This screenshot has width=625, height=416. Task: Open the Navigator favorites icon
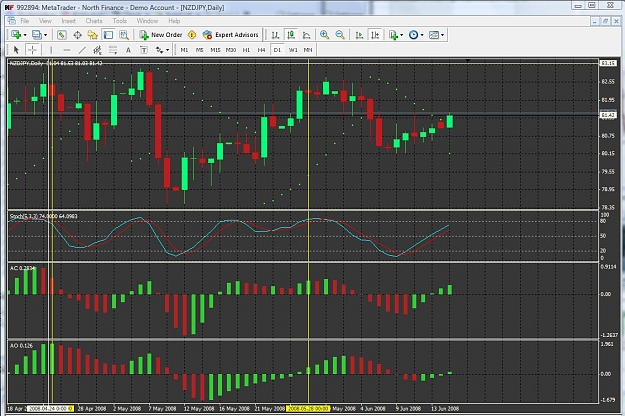click(93, 35)
